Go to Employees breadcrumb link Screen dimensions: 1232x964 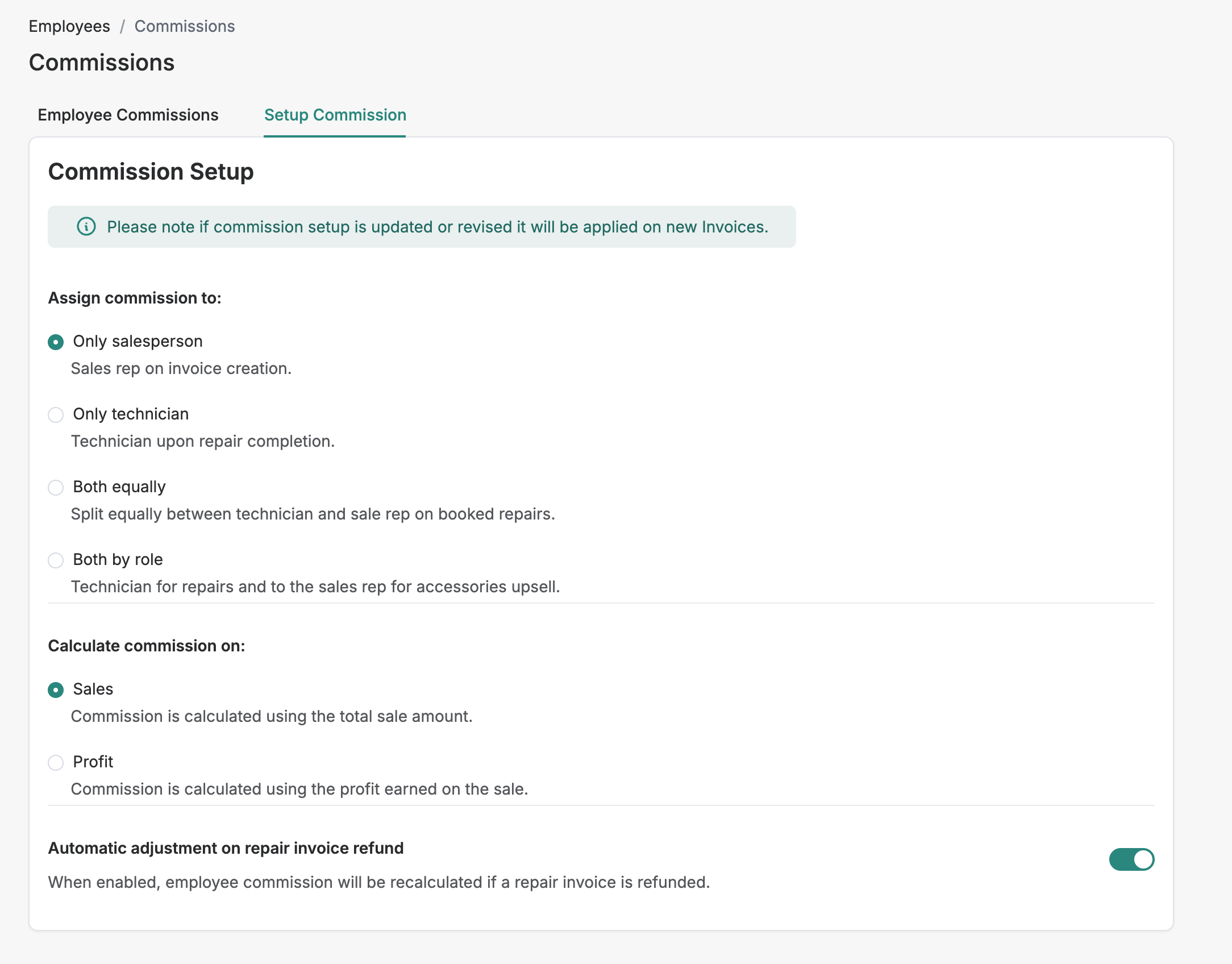(69, 26)
